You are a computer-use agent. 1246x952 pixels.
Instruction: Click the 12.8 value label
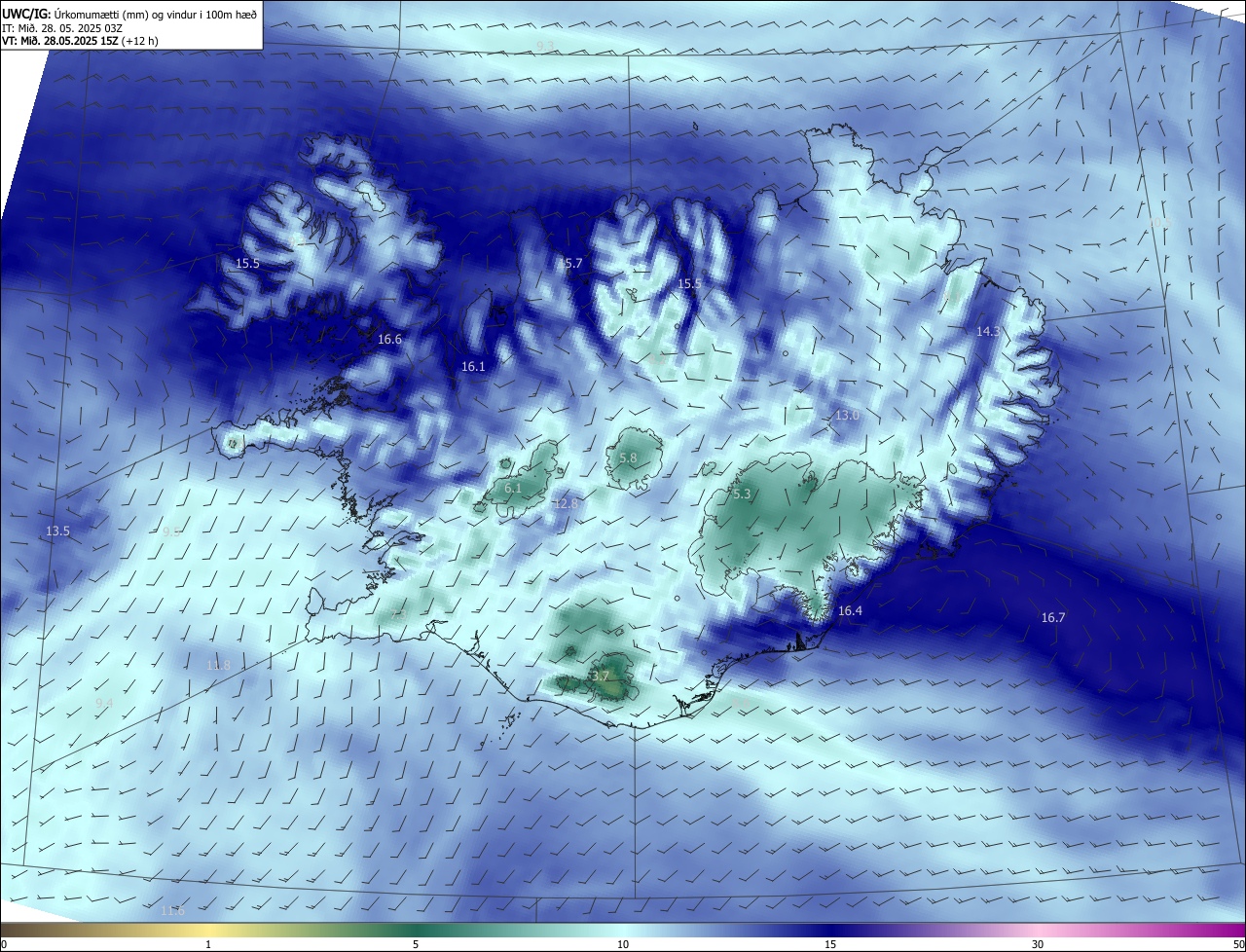(566, 503)
